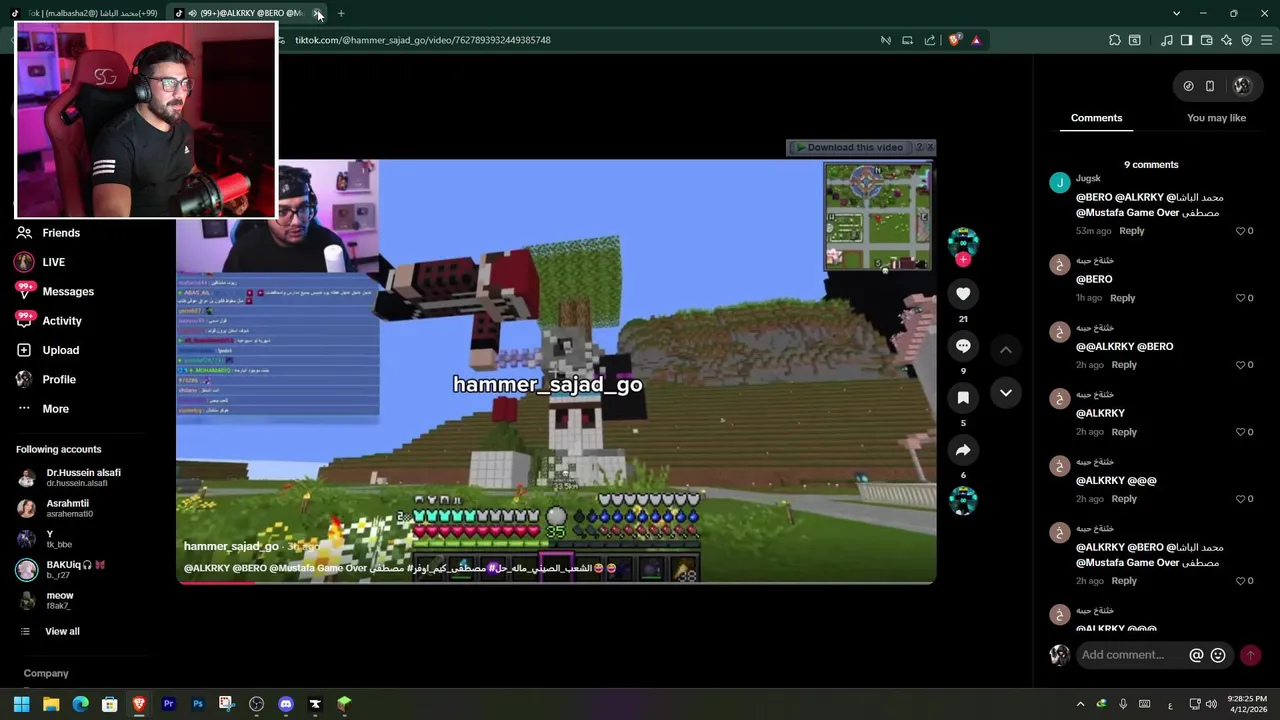
Task: Reply to the lone @BERO comment
Action: pyautogui.click(x=1123, y=298)
